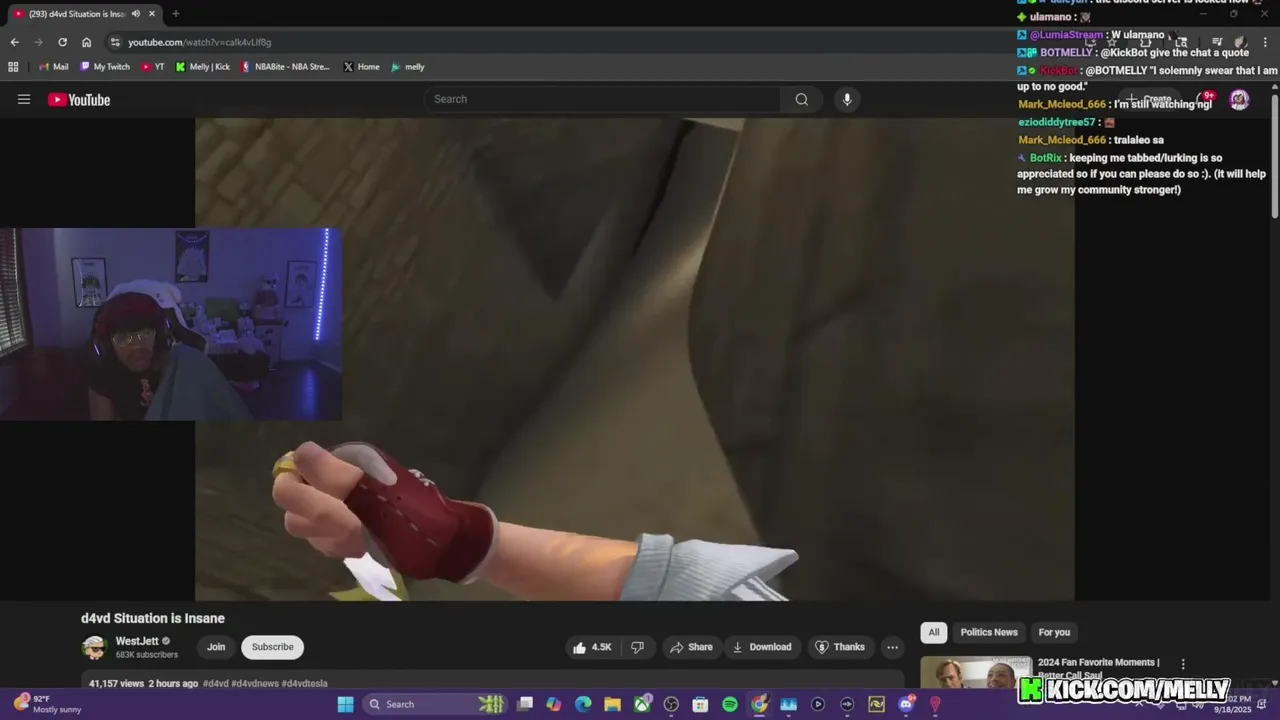
Task: Open a new browser tab
Action: (175, 14)
